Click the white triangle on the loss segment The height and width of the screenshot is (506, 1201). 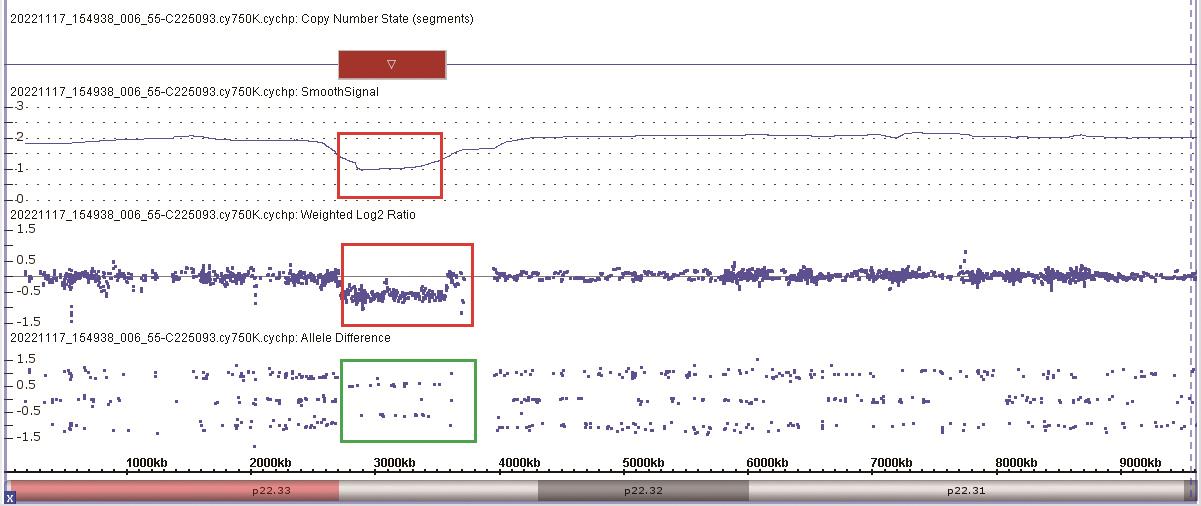[392, 64]
